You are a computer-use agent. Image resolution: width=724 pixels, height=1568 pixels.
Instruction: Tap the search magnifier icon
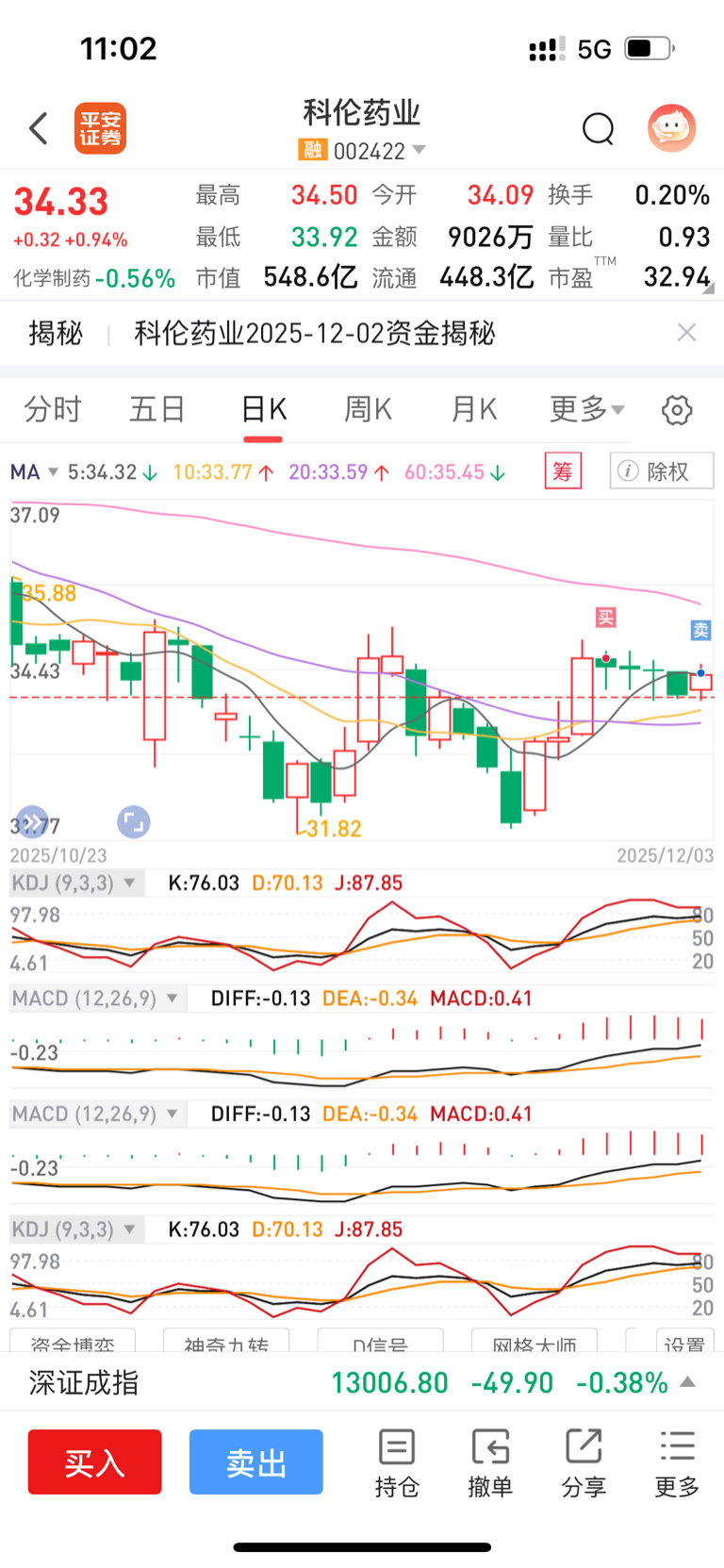(598, 128)
